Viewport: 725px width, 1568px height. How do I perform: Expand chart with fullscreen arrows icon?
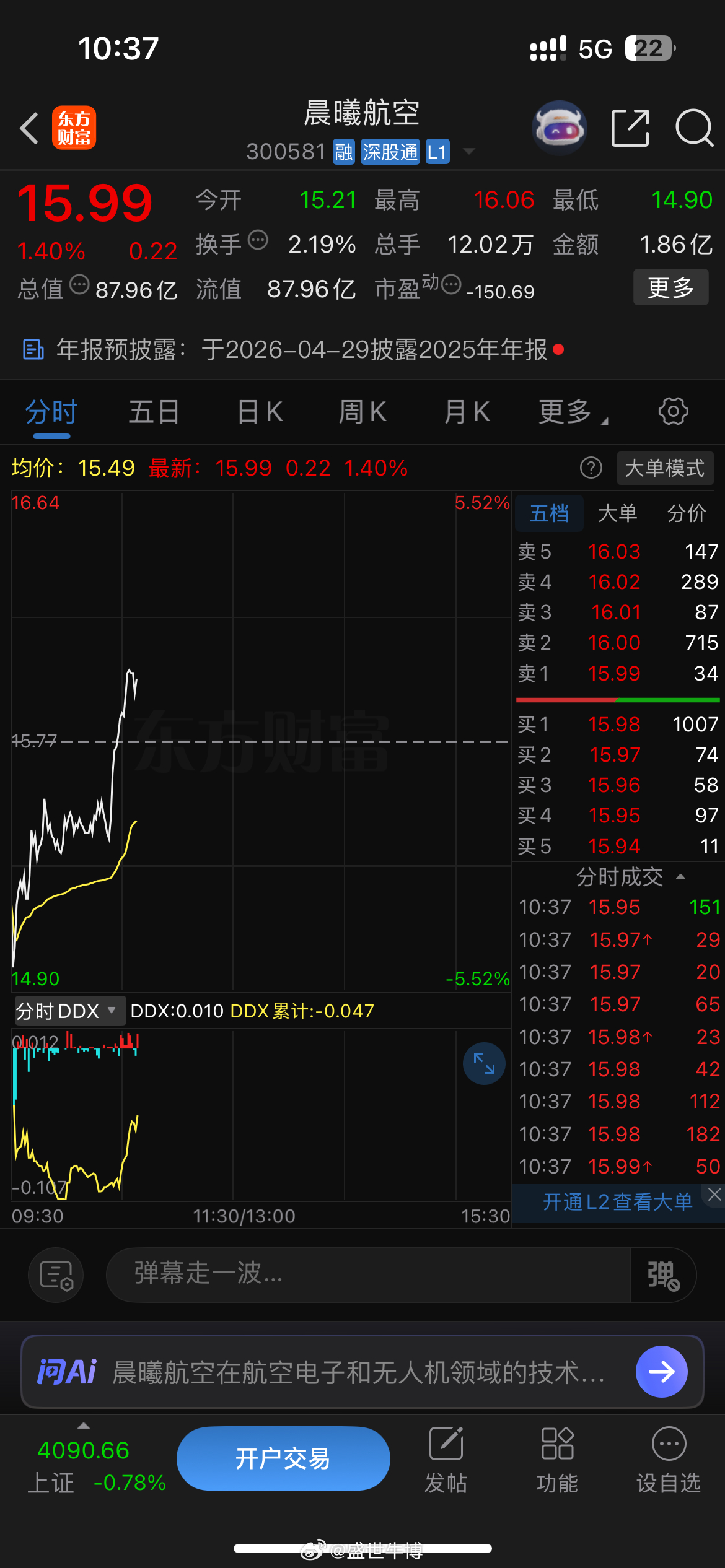484,1064
